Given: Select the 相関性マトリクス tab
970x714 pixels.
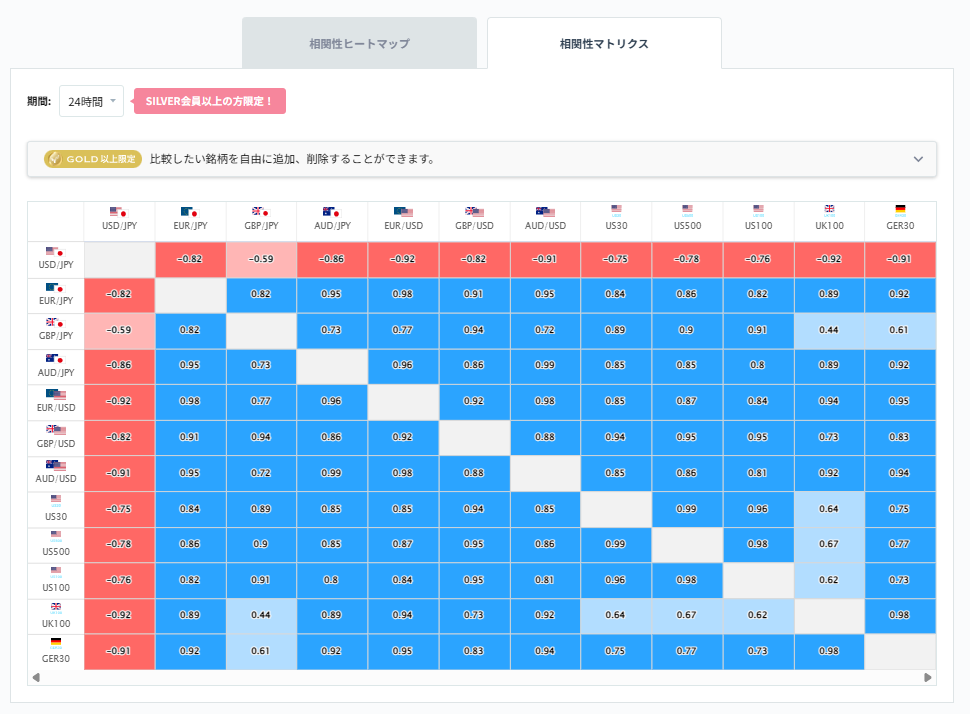Looking at the screenshot, I should (x=603, y=42).
